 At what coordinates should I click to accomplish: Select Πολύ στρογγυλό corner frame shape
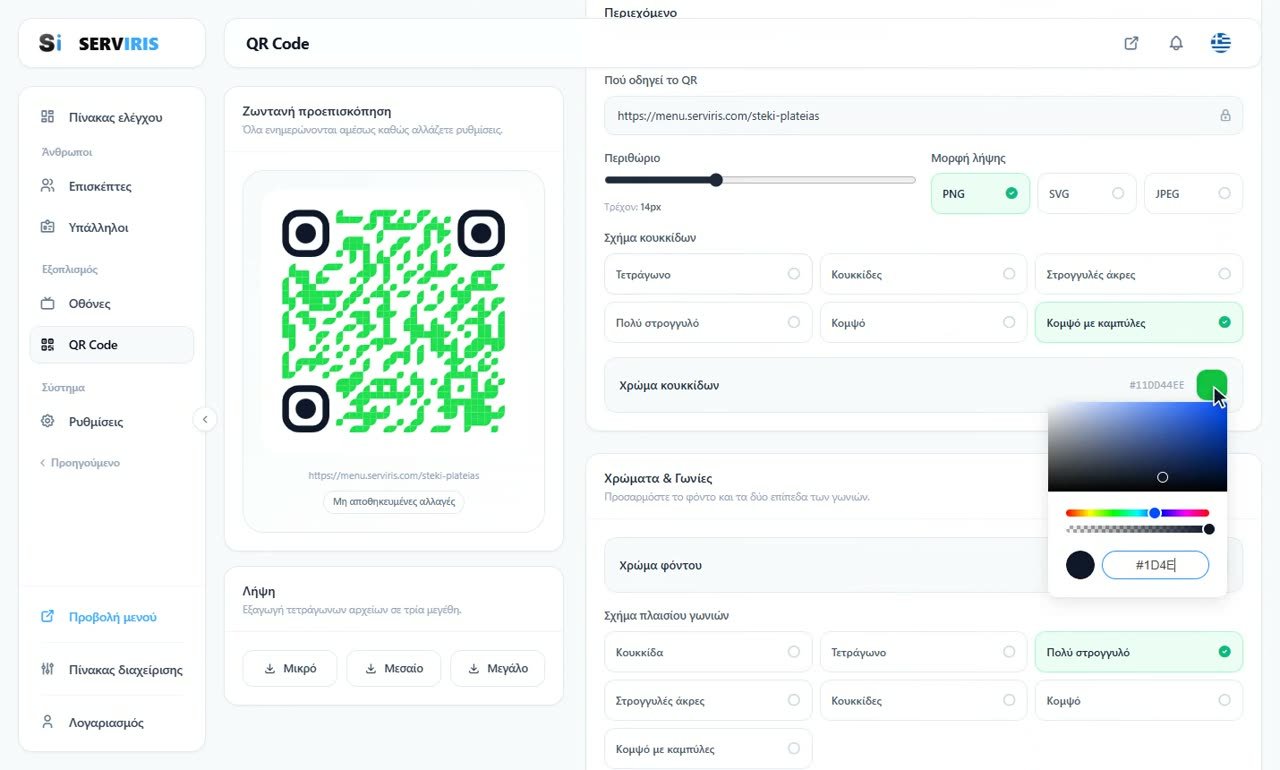[x=1139, y=652]
